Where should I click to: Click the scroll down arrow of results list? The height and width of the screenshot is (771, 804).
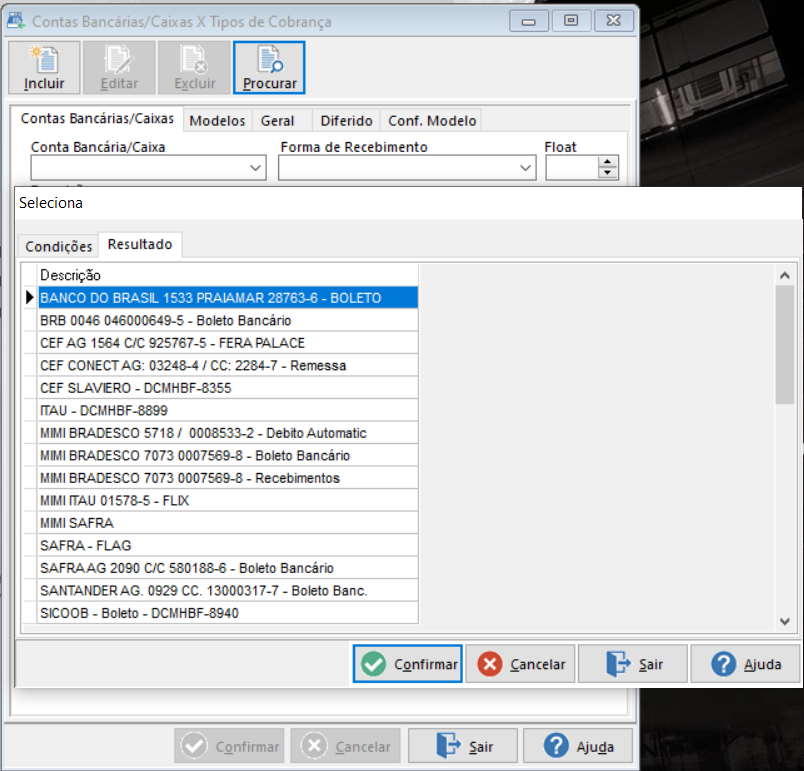pyautogui.click(x=785, y=621)
